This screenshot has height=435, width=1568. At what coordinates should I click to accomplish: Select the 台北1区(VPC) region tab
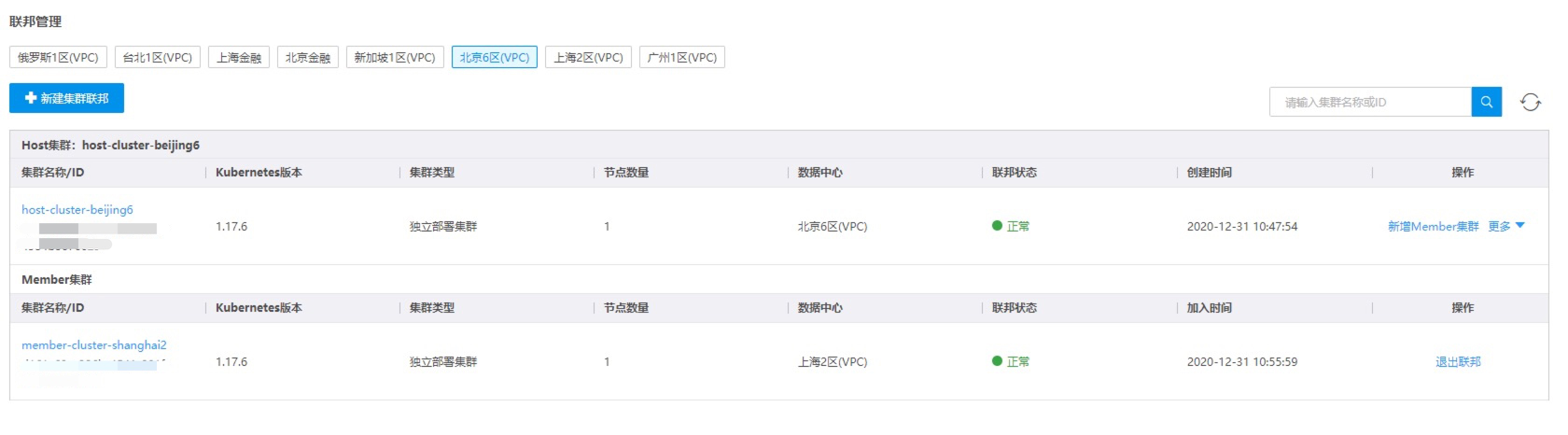[x=158, y=57]
